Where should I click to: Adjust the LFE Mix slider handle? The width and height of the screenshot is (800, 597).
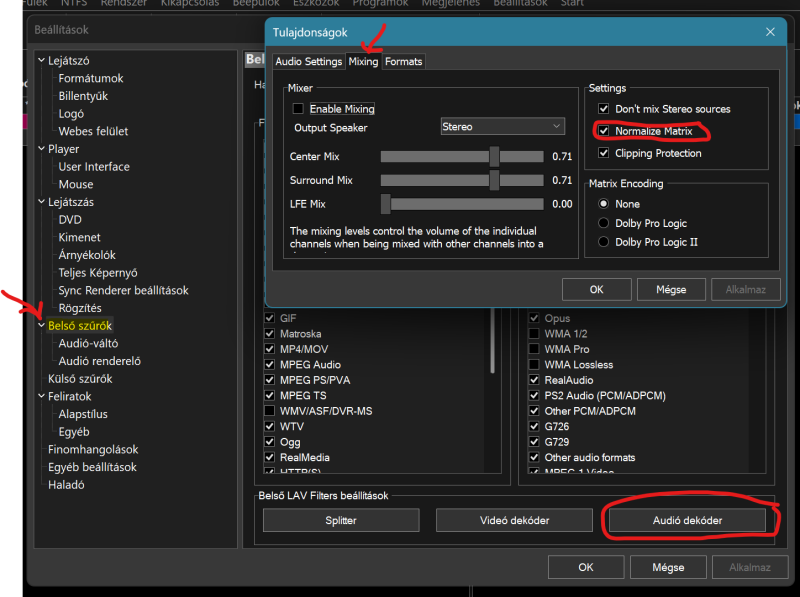tap(386, 204)
